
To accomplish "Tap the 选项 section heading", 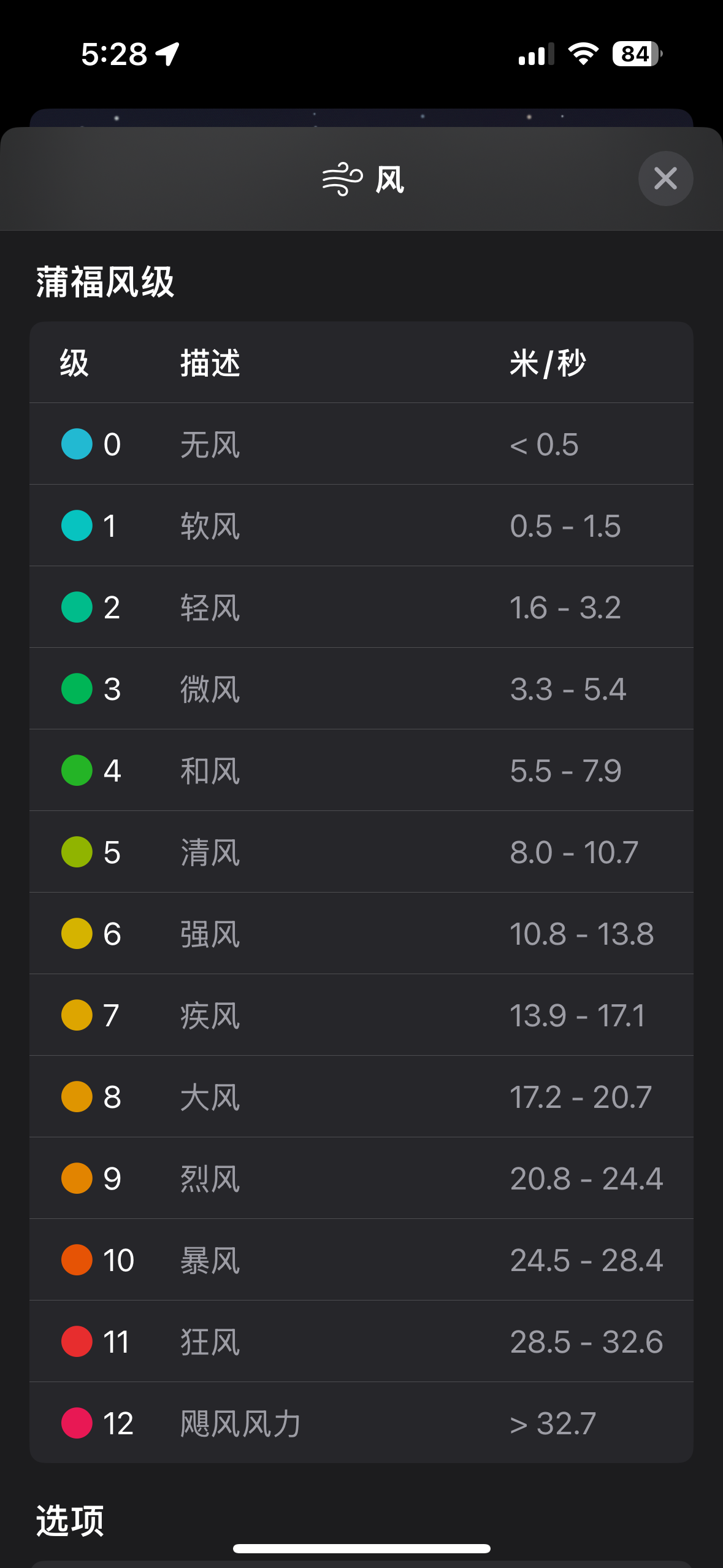I will point(70,1520).
